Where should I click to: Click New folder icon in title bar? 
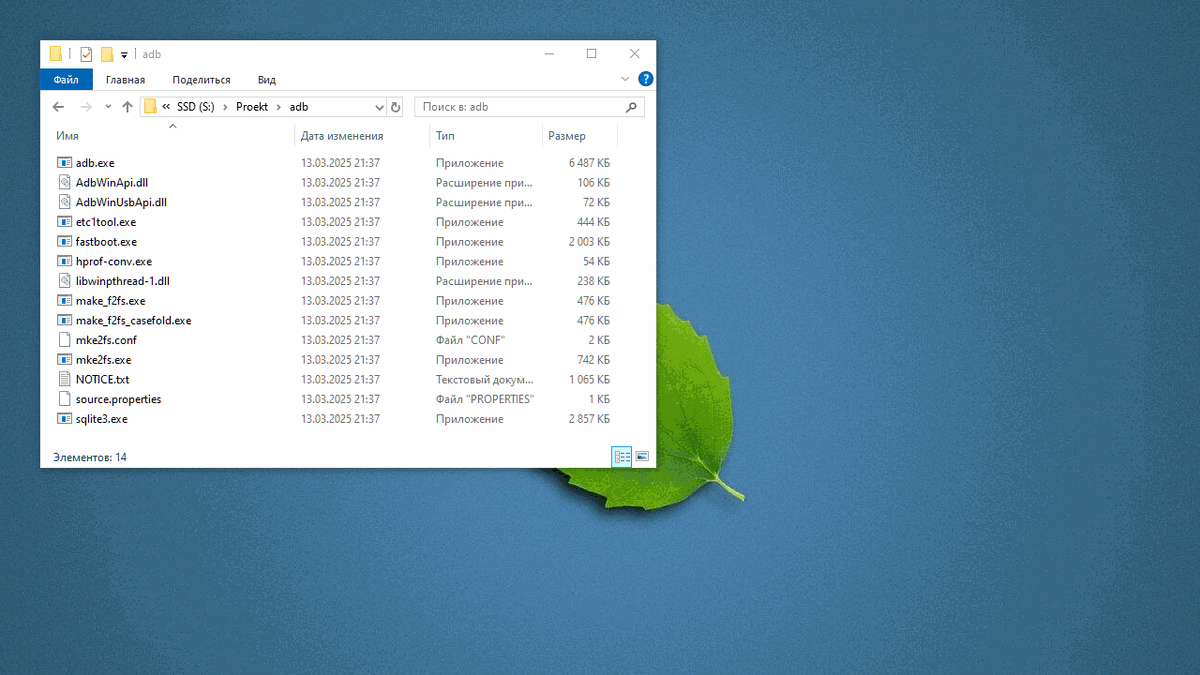[x=107, y=54]
